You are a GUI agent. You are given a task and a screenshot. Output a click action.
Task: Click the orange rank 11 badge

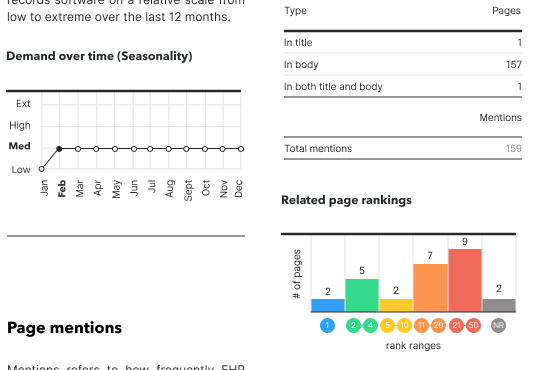pyautogui.click(x=422, y=325)
